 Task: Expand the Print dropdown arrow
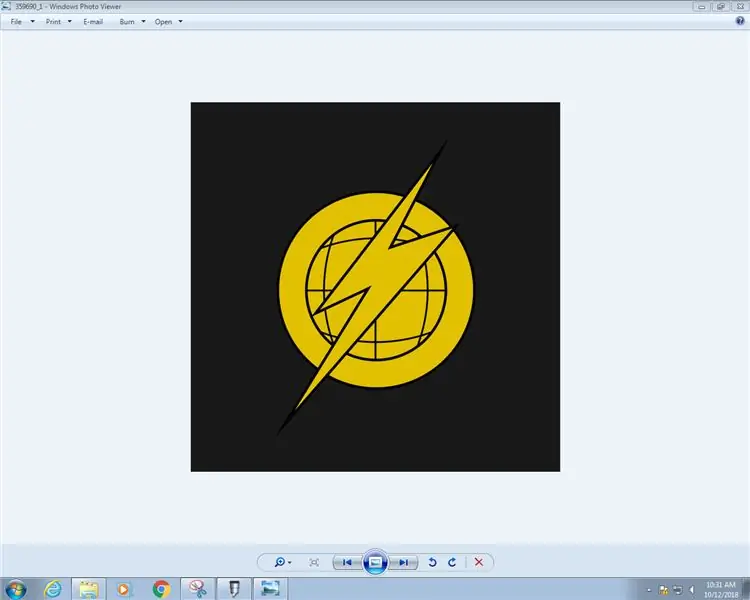click(x=69, y=22)
